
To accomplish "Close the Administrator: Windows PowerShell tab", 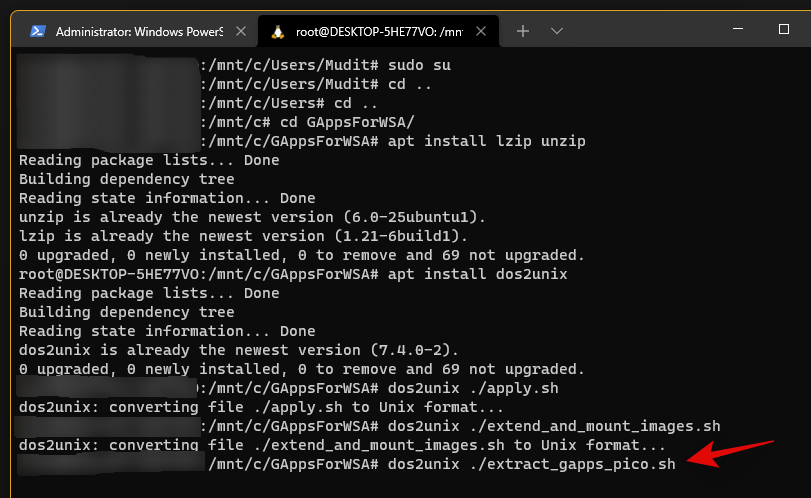I will click(x=238, y=31).
